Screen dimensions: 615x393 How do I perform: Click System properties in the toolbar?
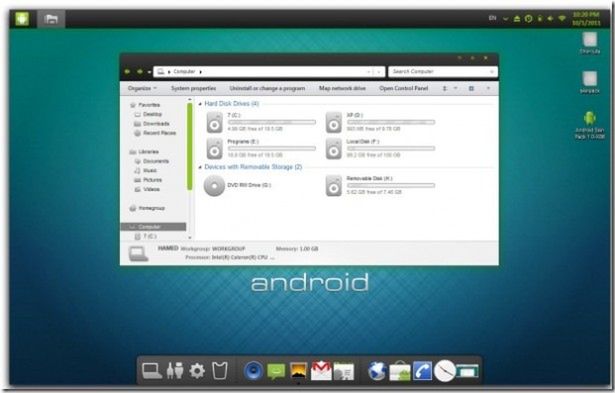(193, 88)
